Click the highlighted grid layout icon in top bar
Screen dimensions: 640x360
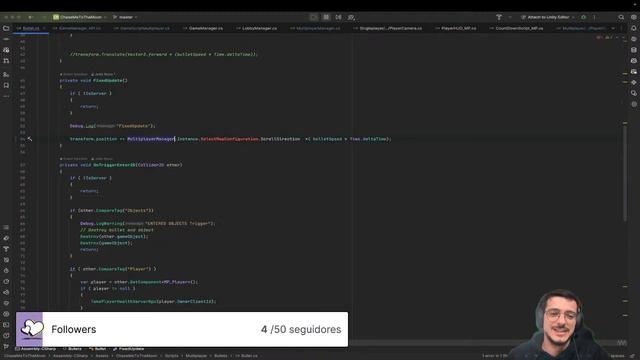[326, 17]
